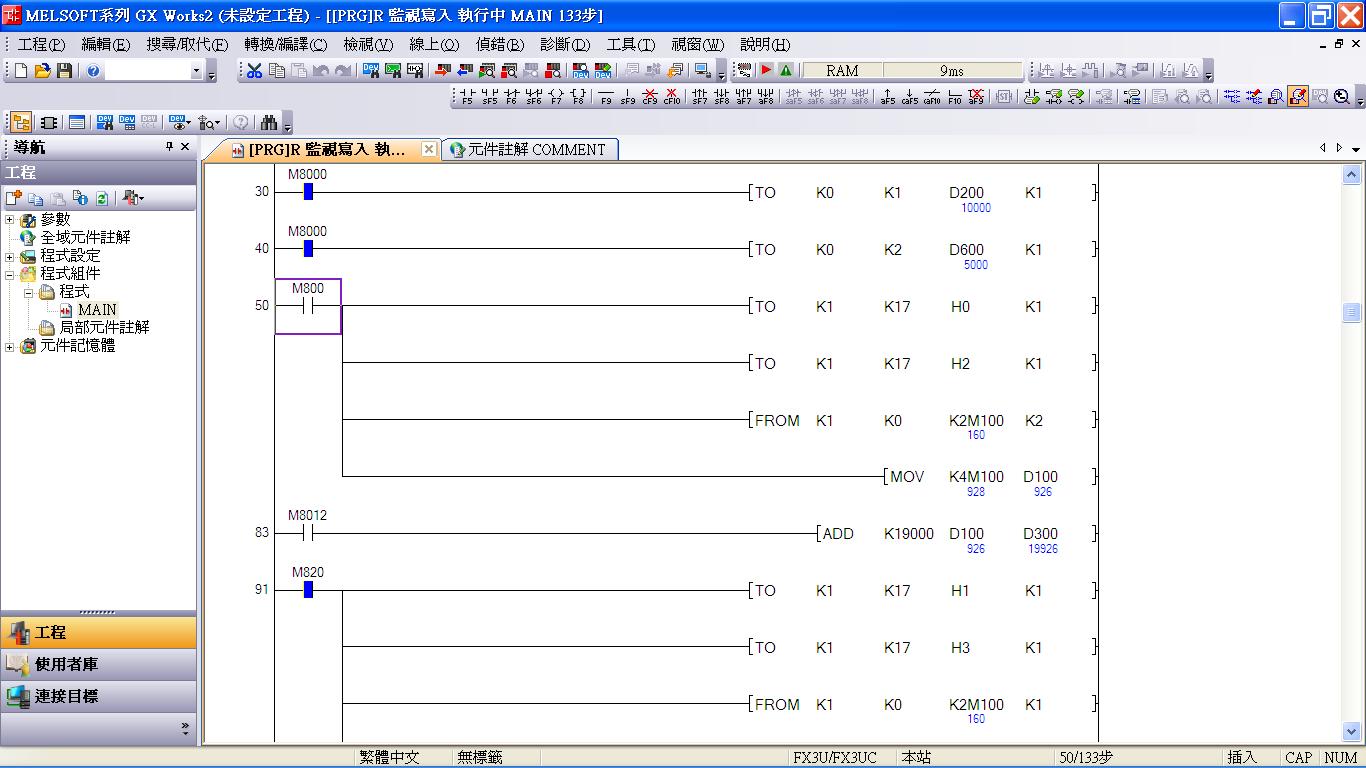
Task: Click the Save project icon
Action: pos(64,71)
